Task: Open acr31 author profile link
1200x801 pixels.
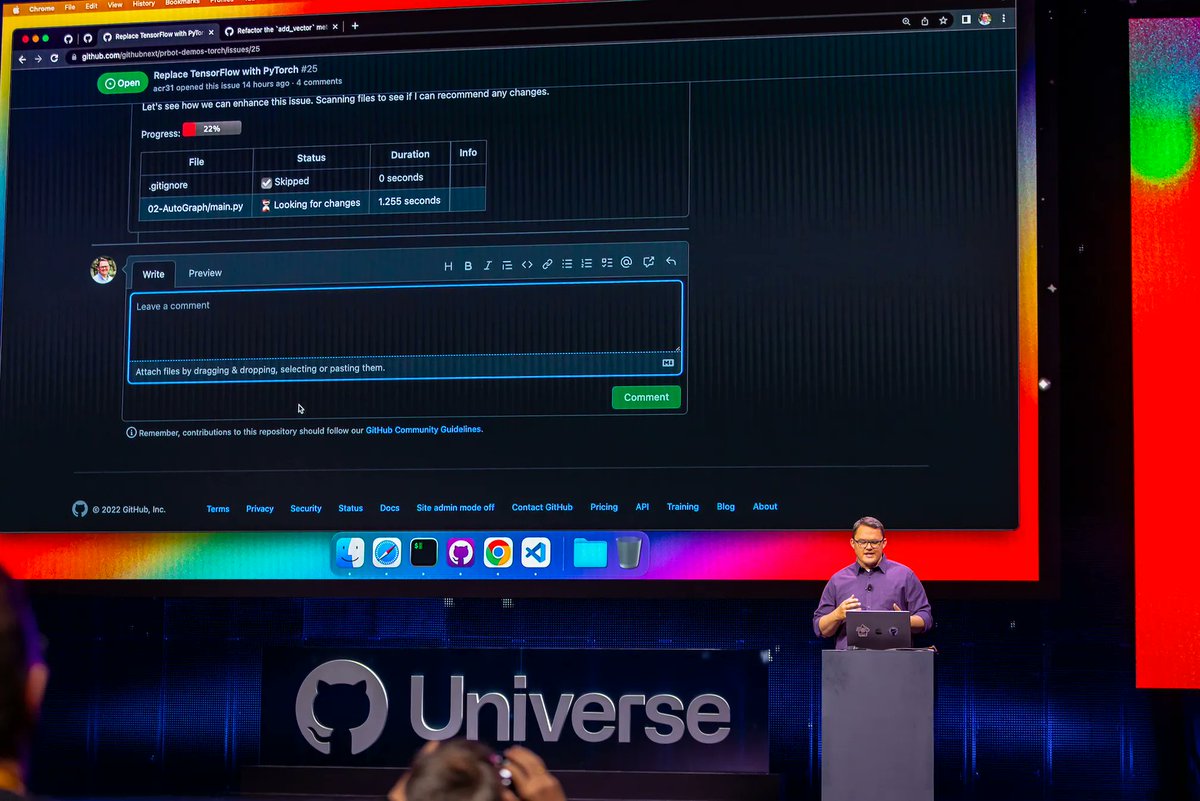Action: pos(163,86)
